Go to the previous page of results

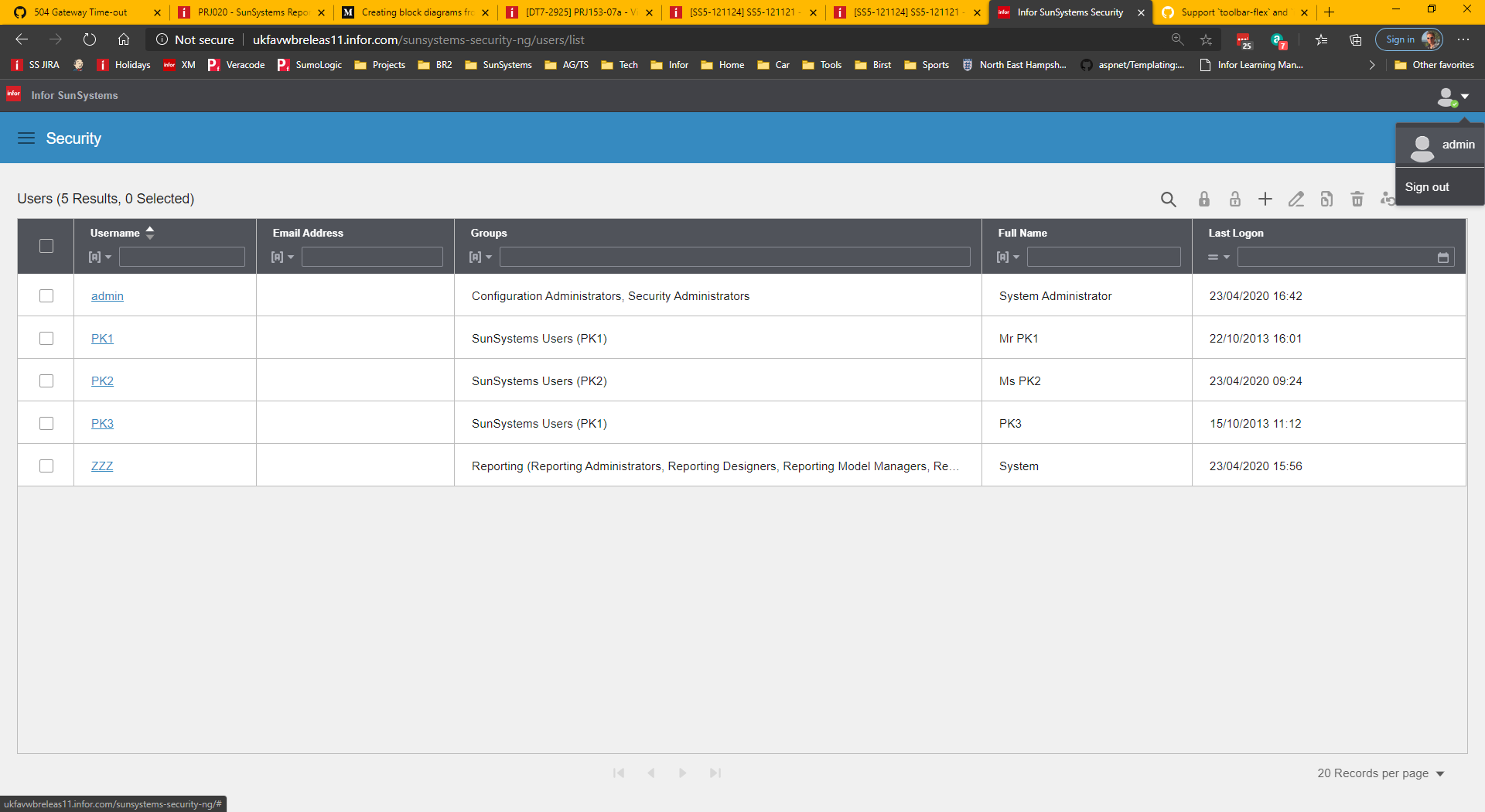point(651,773)
